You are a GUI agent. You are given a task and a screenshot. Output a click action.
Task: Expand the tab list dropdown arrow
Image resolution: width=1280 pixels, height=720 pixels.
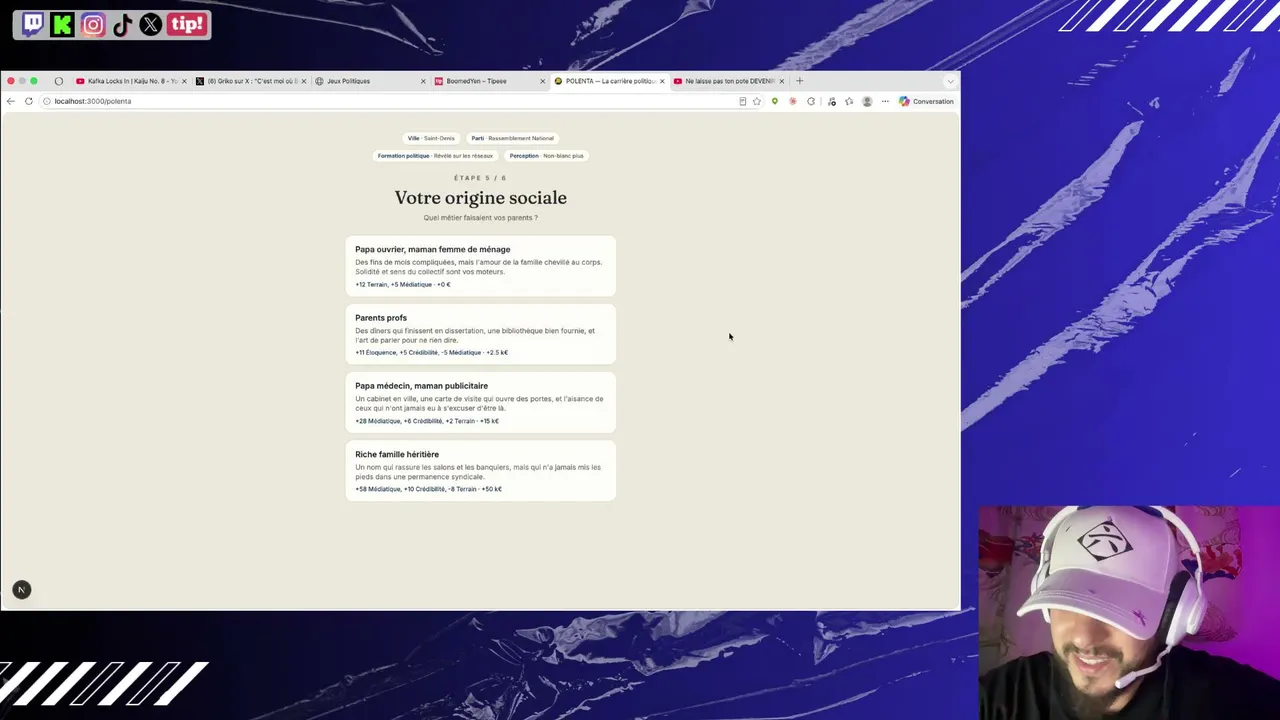[950, 81]
